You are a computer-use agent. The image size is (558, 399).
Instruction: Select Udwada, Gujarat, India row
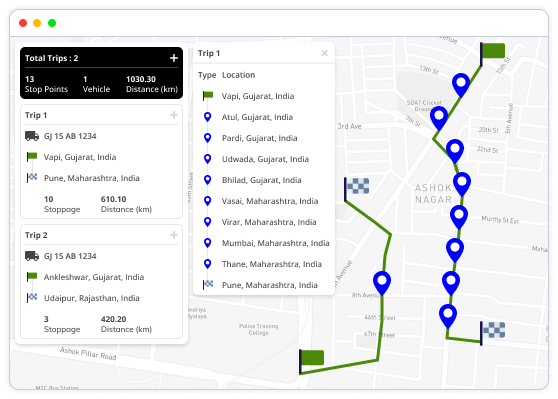tap(265, 159)
